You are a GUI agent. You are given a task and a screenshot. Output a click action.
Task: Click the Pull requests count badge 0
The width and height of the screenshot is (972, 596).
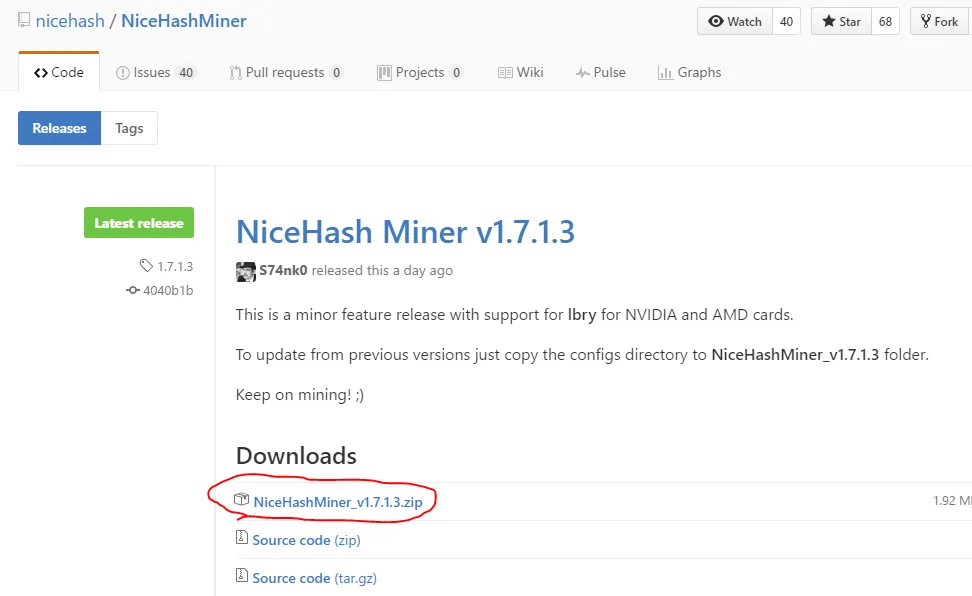tap(337, 73)
